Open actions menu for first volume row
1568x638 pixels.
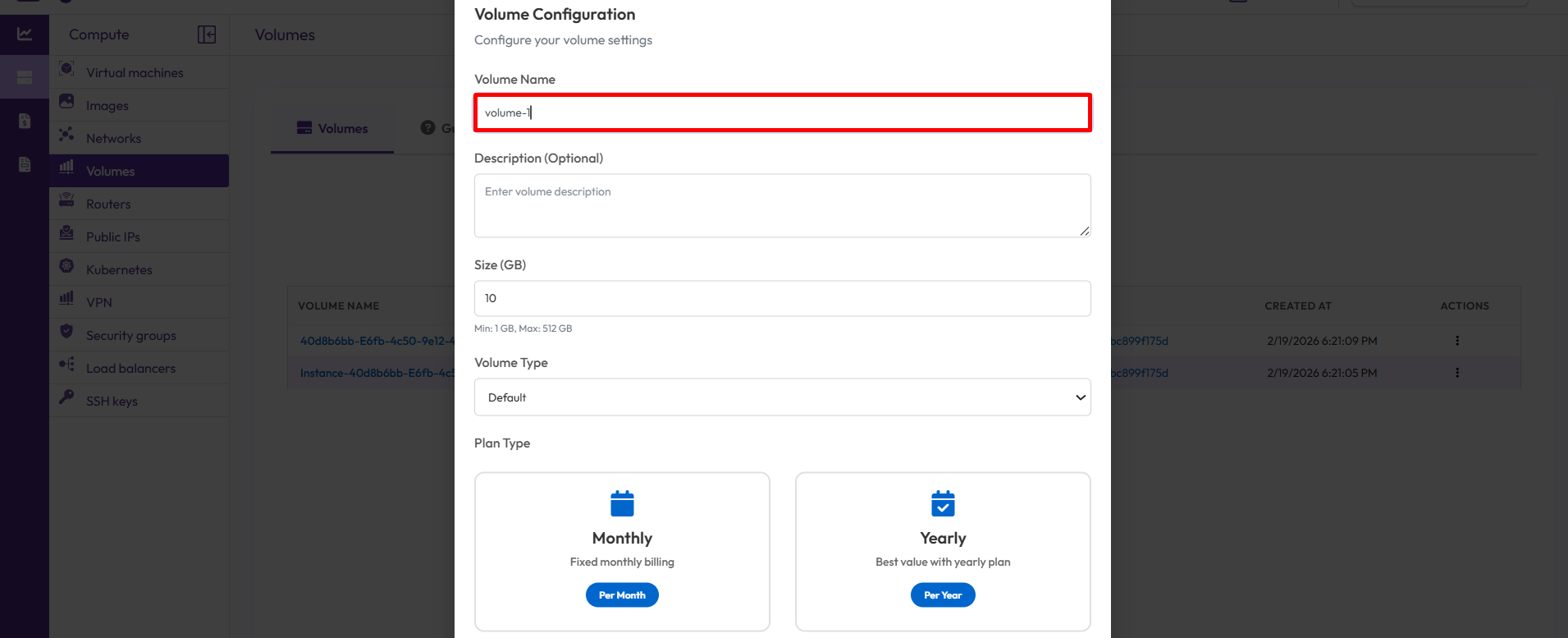point(1457,341)
